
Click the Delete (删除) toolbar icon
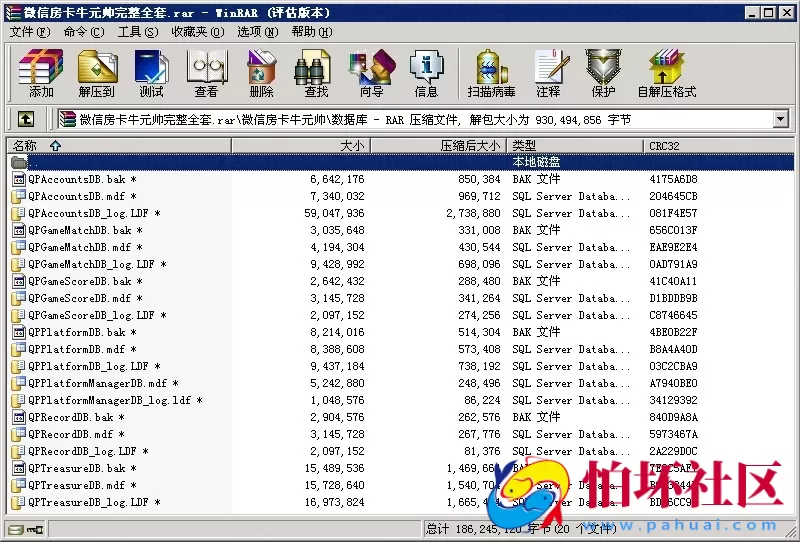261,73
